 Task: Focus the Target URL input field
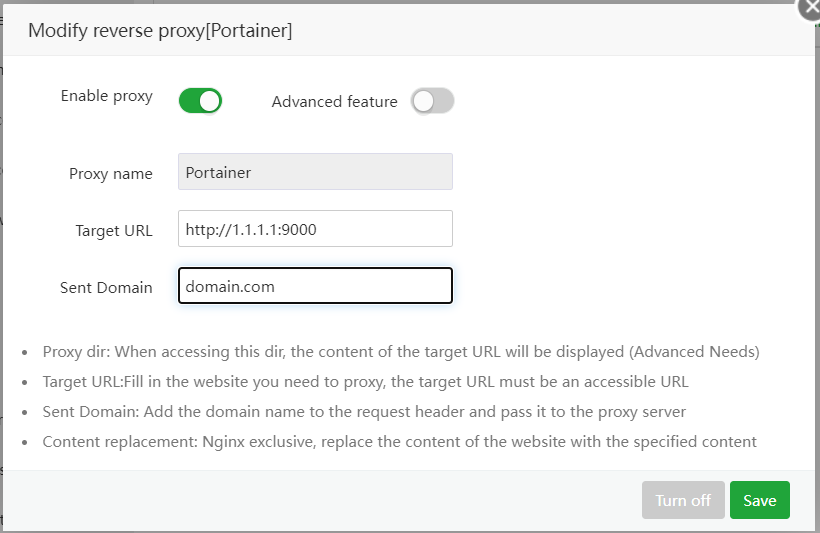tap(315, 229)
